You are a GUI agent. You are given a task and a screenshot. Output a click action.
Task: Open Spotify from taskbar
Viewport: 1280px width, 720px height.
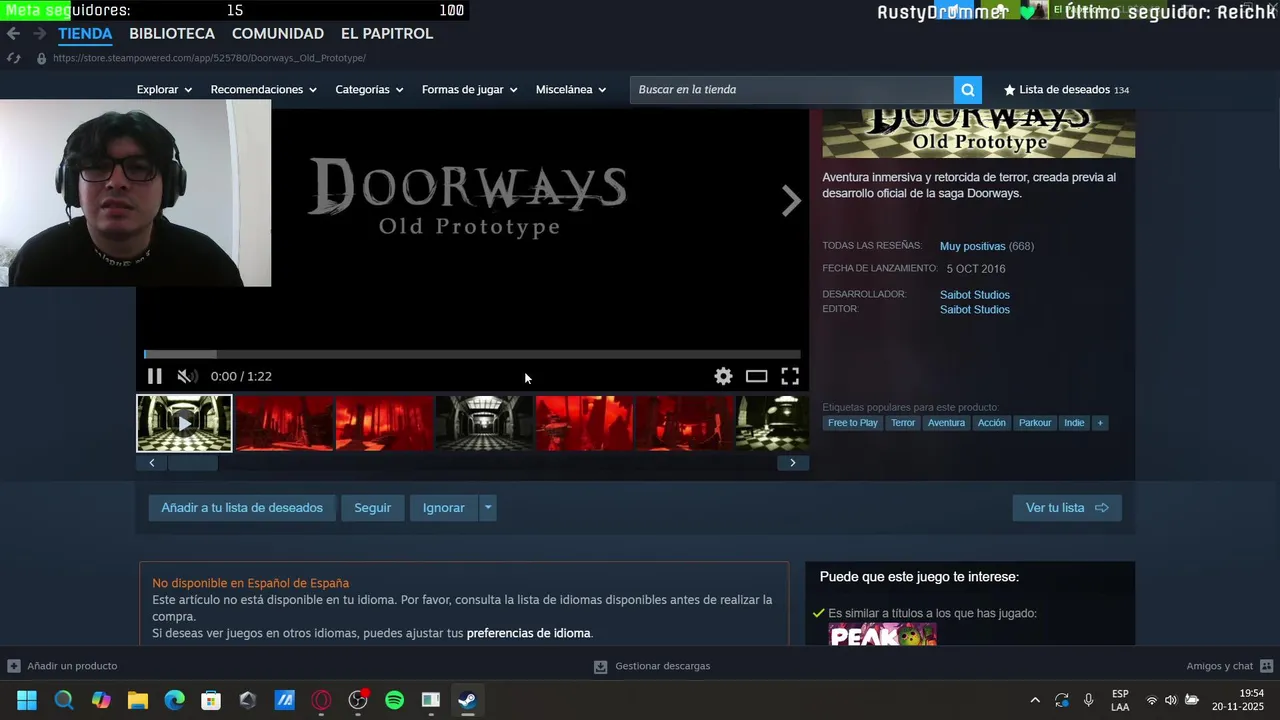(394, 700)
